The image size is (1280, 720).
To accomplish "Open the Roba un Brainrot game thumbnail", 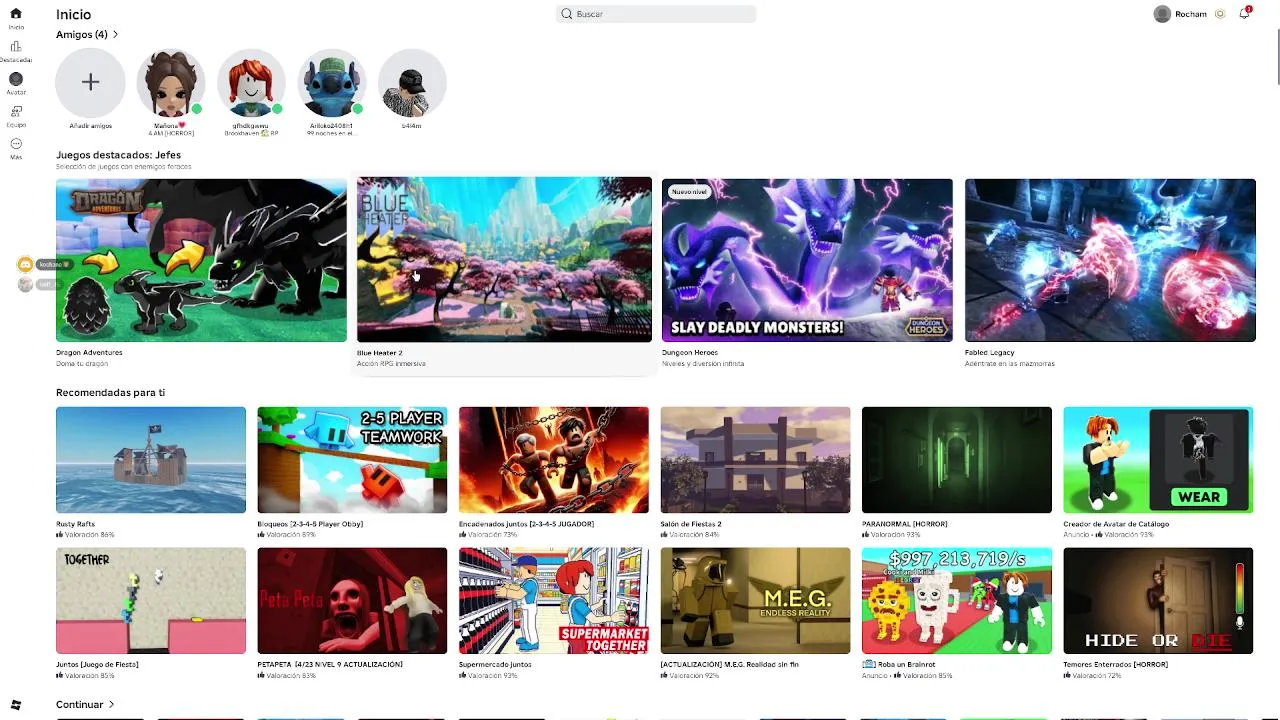I will 957,601.
